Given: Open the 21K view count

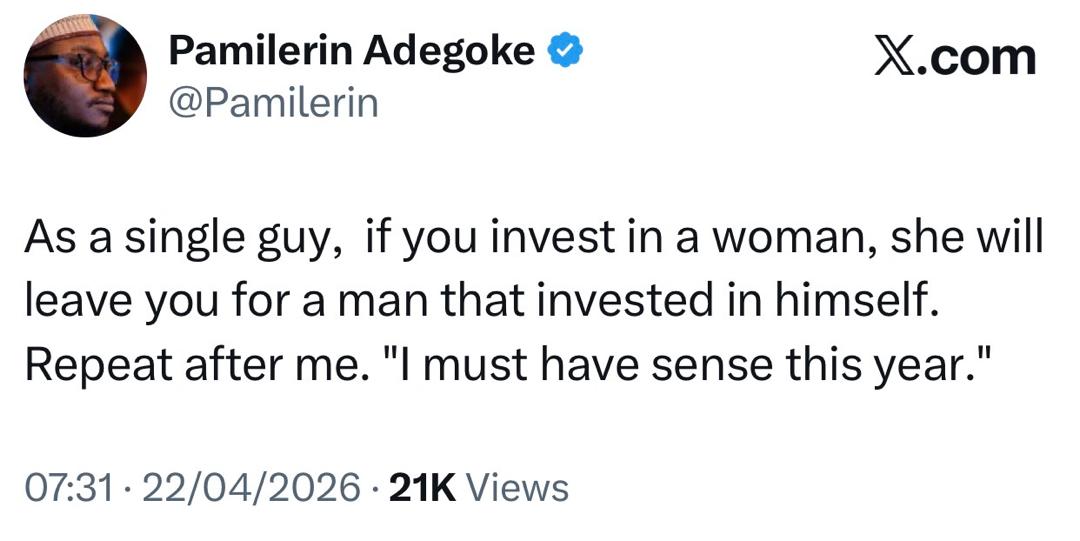Looking at the screenshot, I should tap(421, 488).
